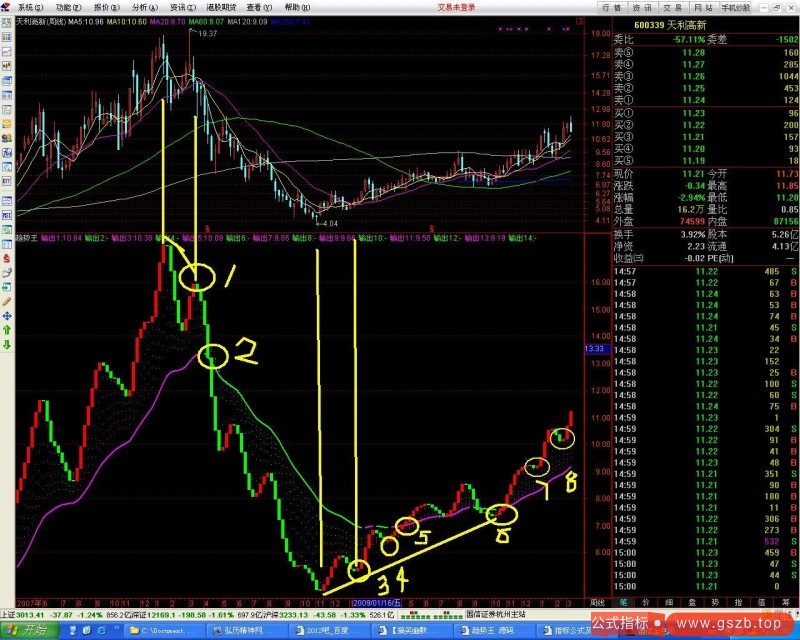Click the up arrow icon in left toolbar
800x640 pixels.
point(8,328)
